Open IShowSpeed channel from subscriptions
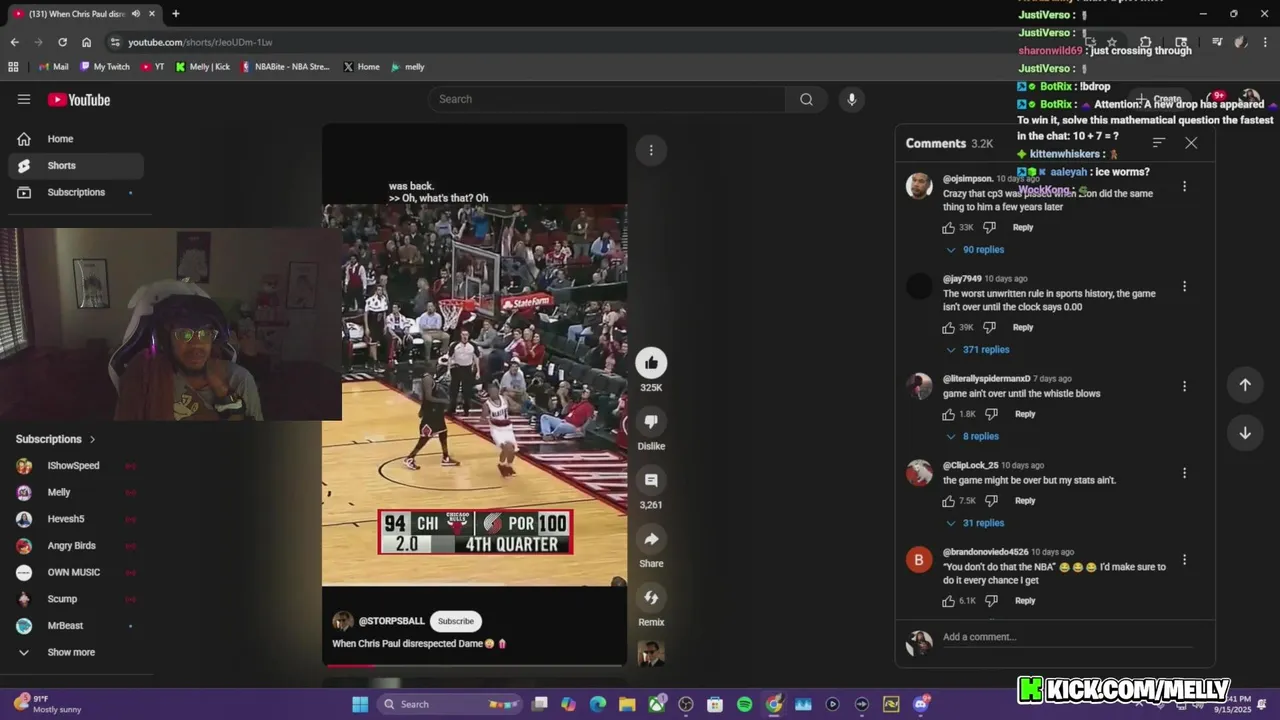Screen dimensions: 1280x720 click(x=72, y=466)
